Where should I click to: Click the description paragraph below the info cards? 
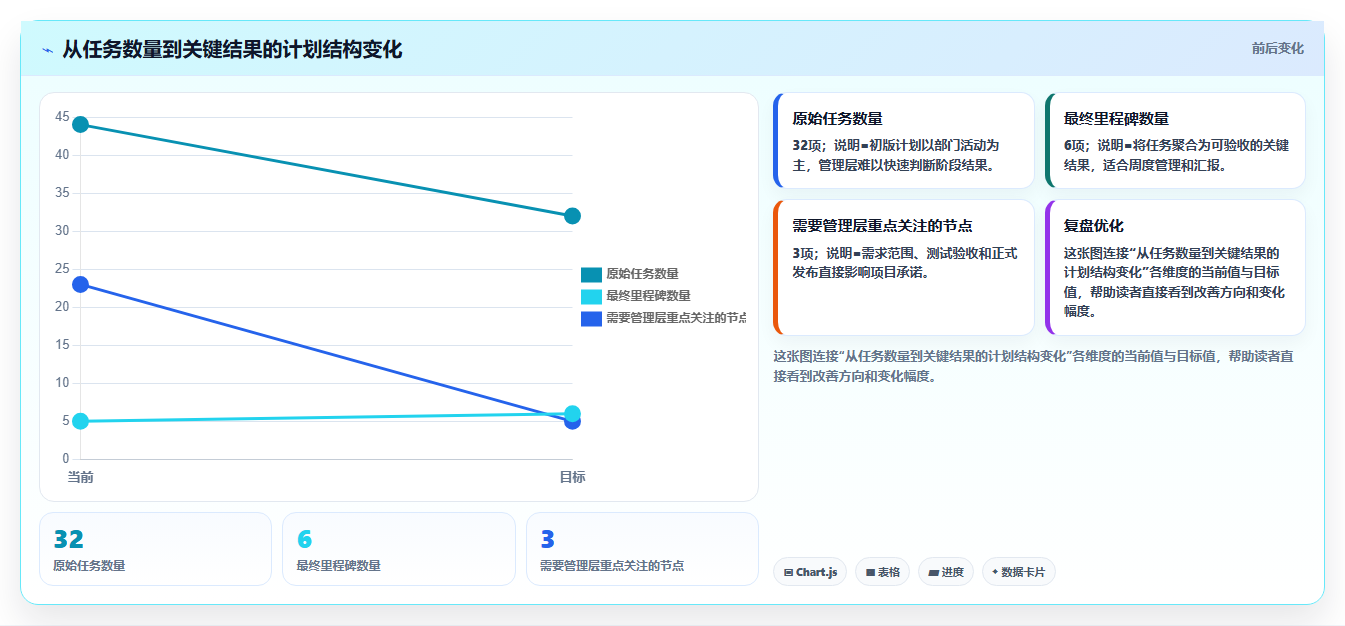(1034, 366)
